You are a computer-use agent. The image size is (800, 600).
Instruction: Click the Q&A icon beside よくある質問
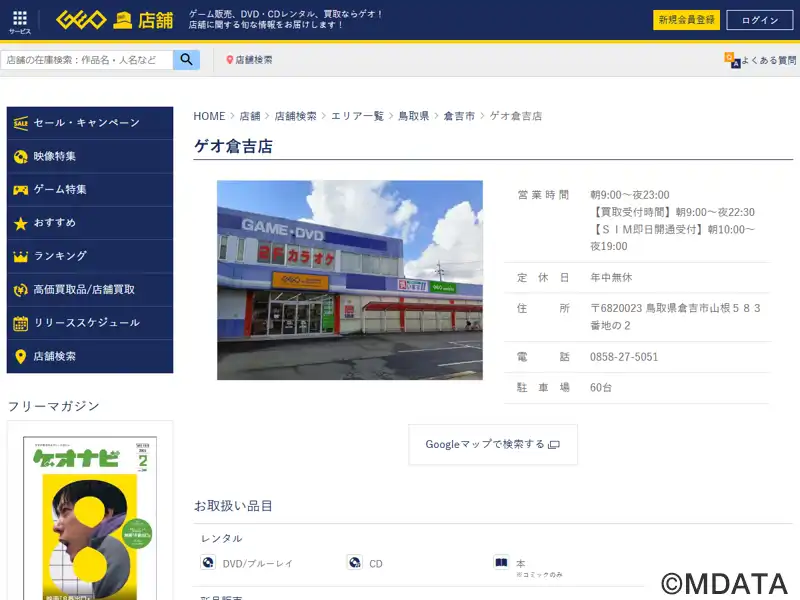click(x=732, y=60)
